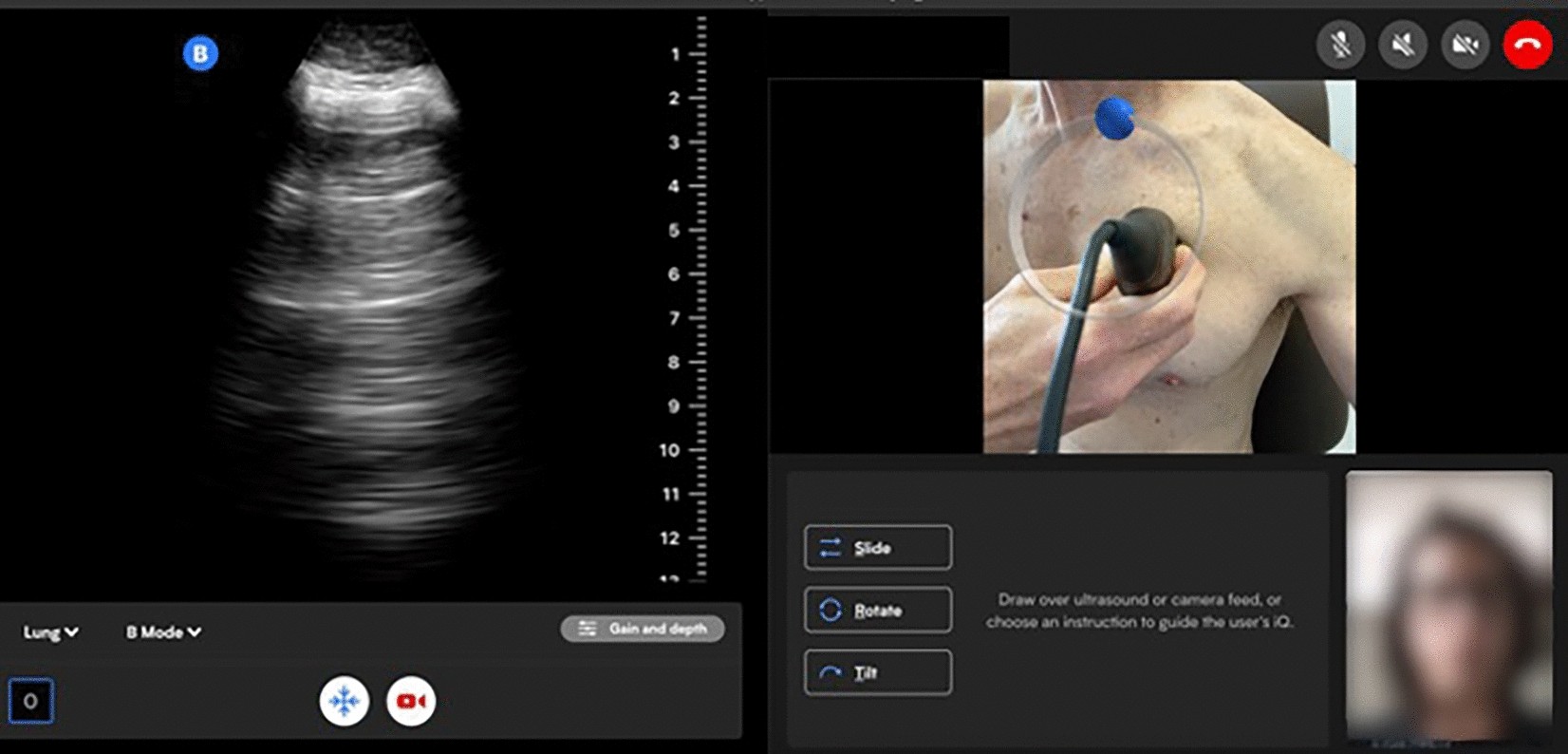Click the blurred participant video thumbnail
Image resolution: width=1568 pixels, height=754 pixels.
tap(1449, 606)
